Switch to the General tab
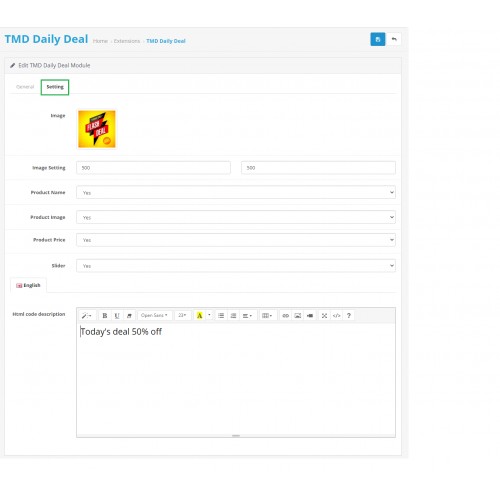 point(25,87)
